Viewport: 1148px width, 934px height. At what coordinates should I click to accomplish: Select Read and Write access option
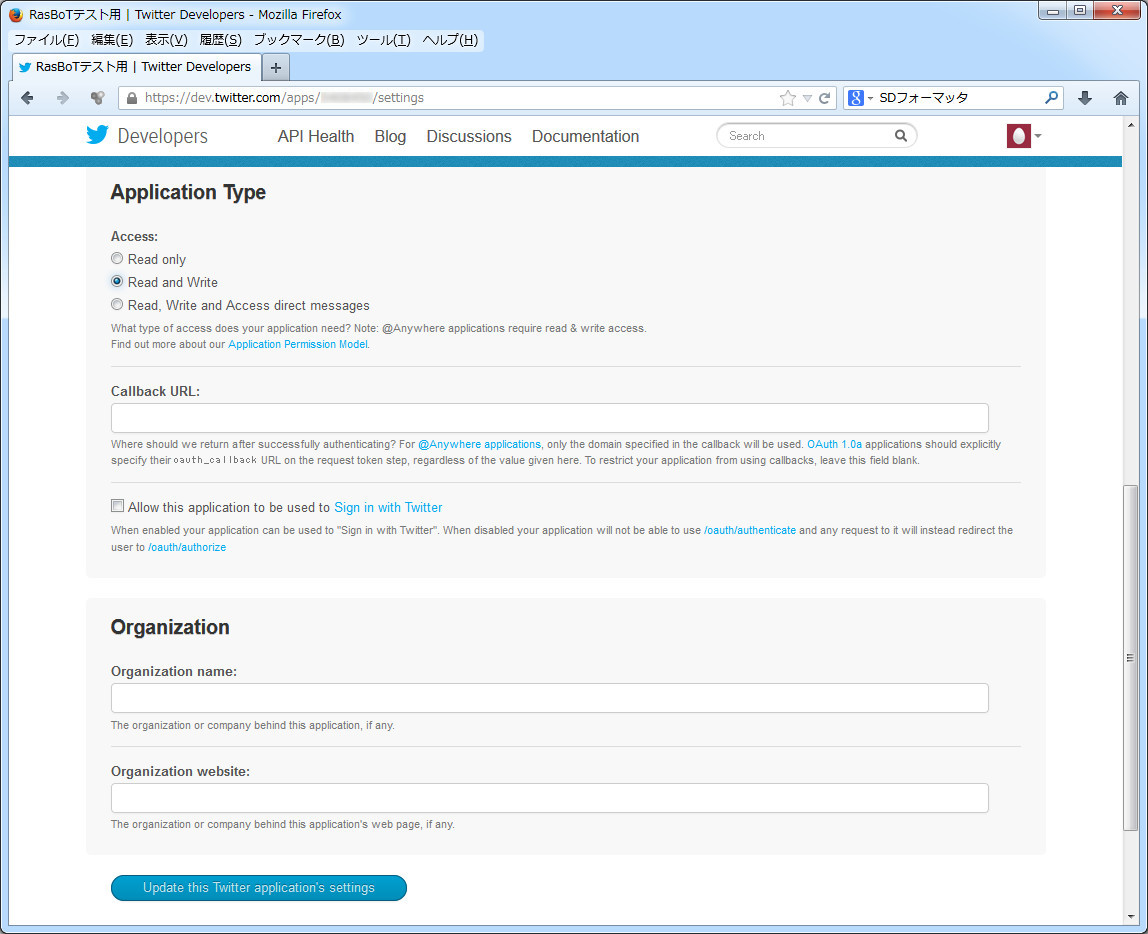tap(116, 281)
